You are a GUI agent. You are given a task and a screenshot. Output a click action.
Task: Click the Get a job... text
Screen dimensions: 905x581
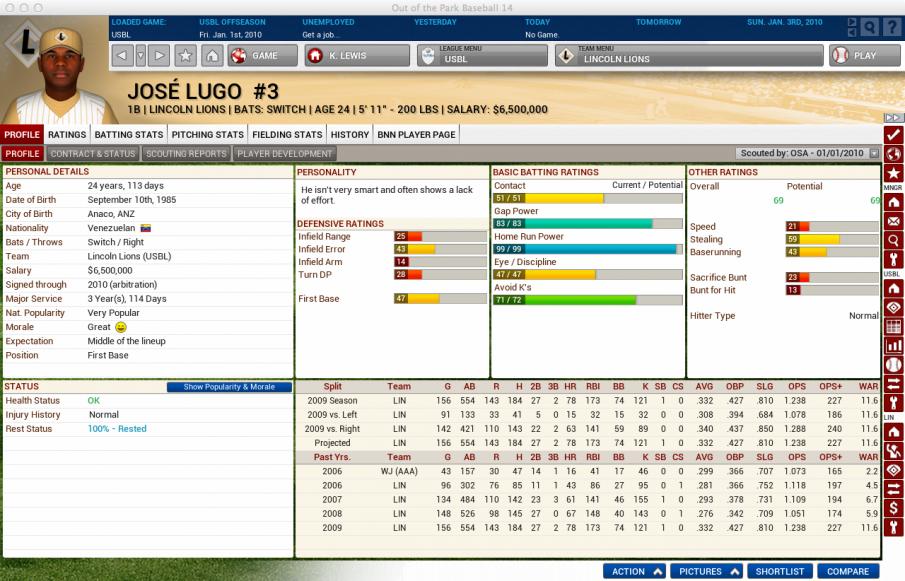(319, 35)
